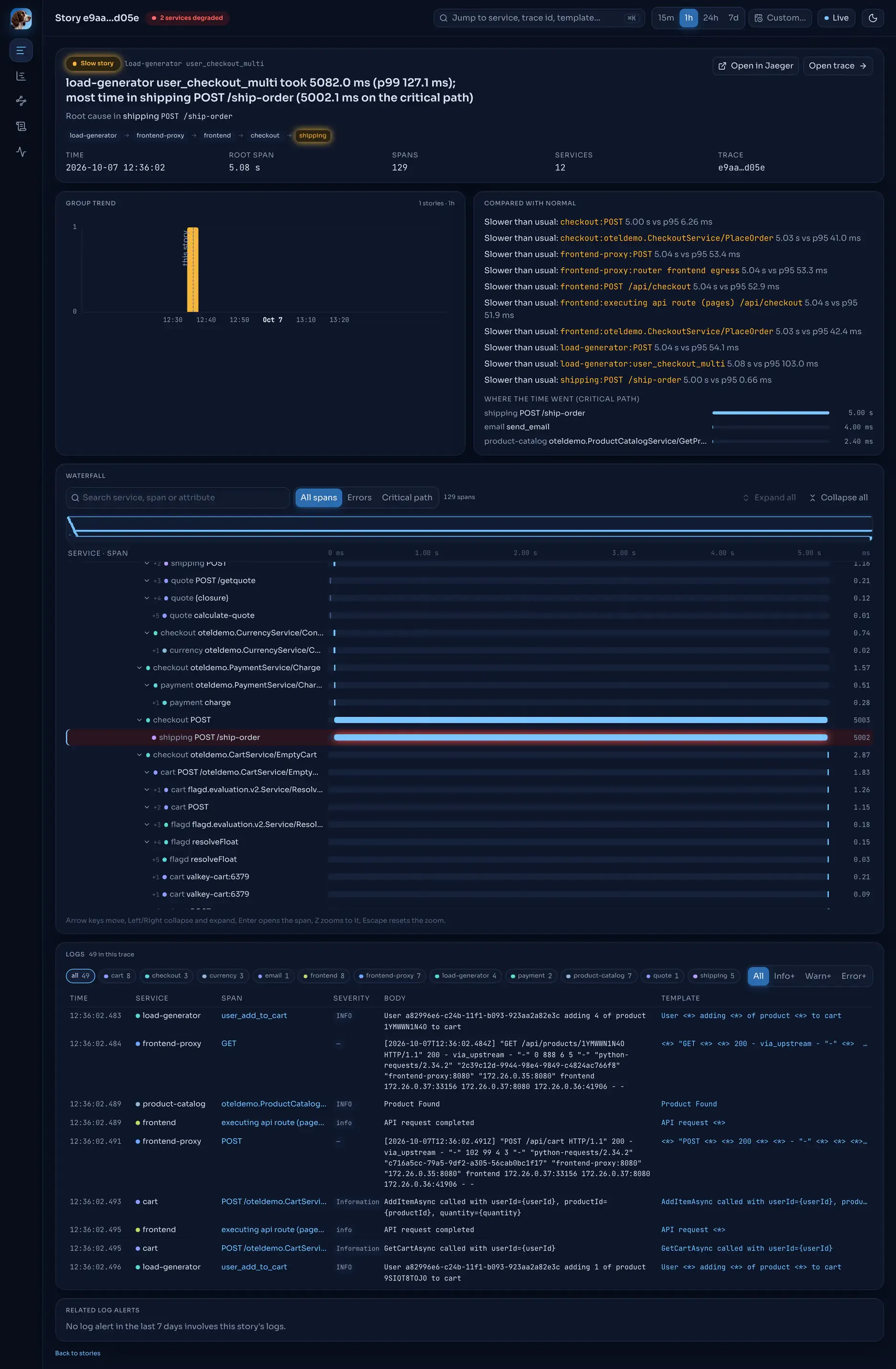Screen dimensions: 896x1369
Task: Open the traces route sidebar icon
Action: pyautogui.click(x=21, y=101)
